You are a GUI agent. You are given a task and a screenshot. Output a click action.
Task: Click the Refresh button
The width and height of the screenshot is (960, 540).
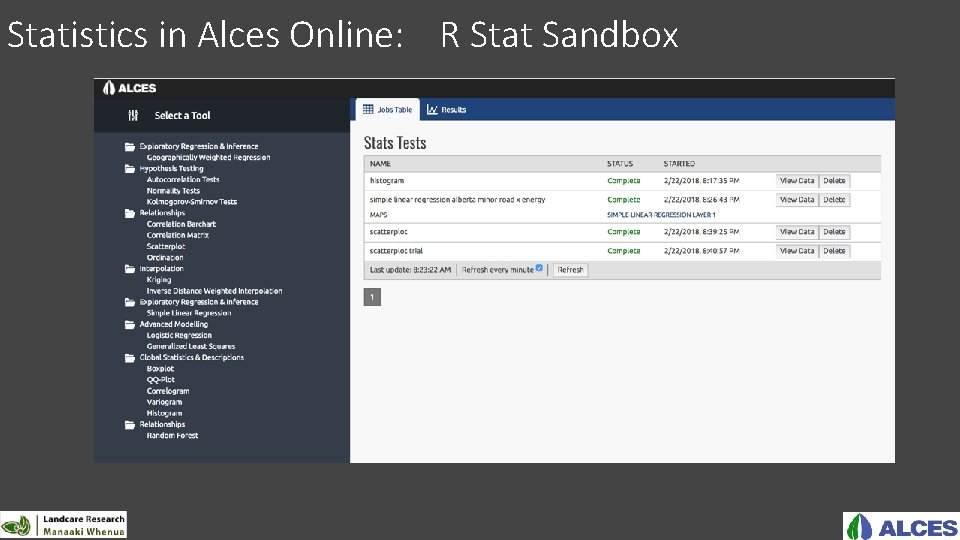(x=570, y=270)
